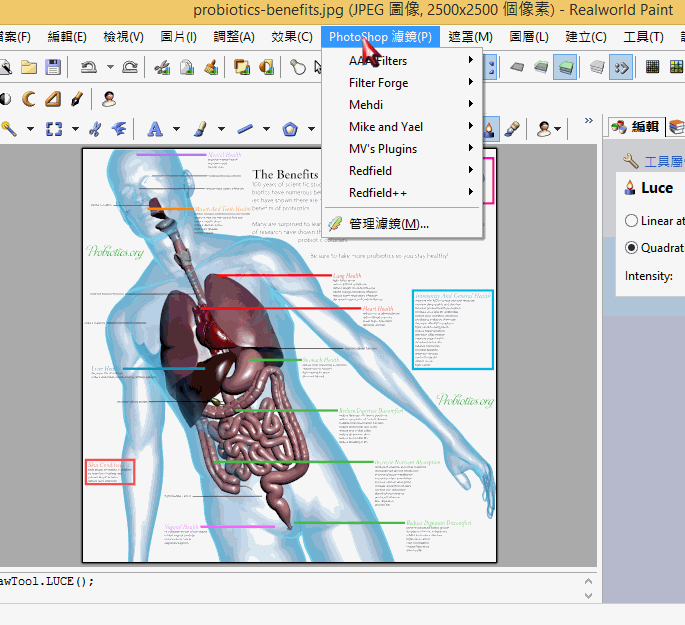Click the Open folder icon
Viewport: 685px width, 625px height.
point(29,67)
